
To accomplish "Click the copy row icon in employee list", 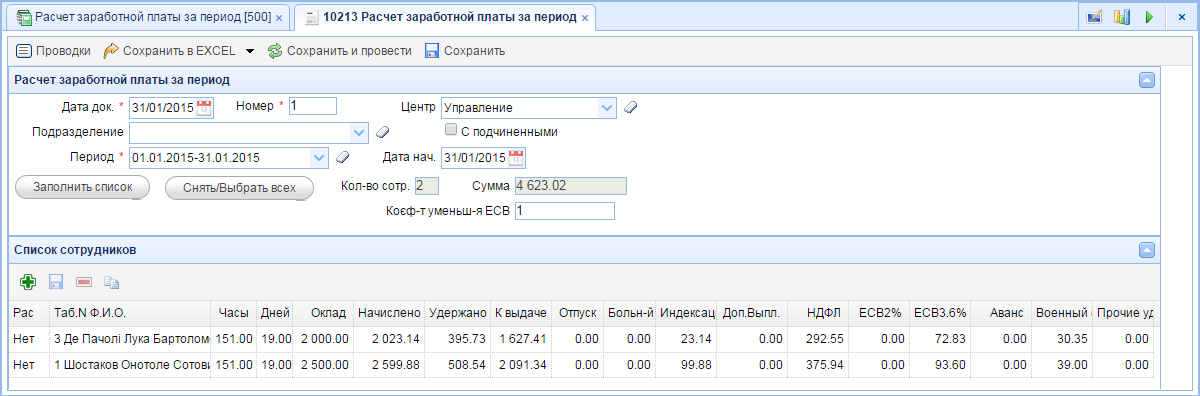I will (x=111, y=283).
